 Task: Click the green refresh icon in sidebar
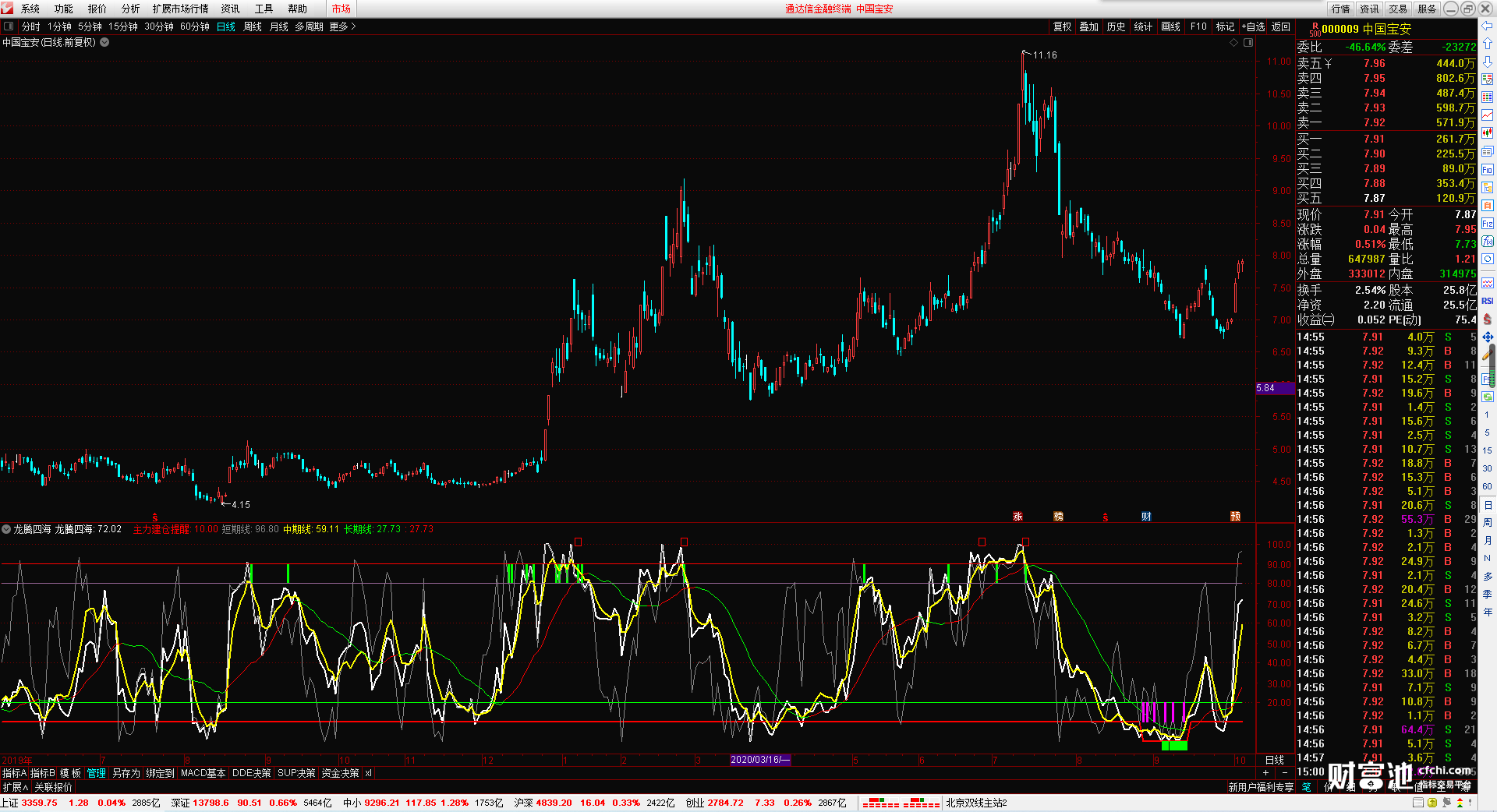tap(1487, 397)
